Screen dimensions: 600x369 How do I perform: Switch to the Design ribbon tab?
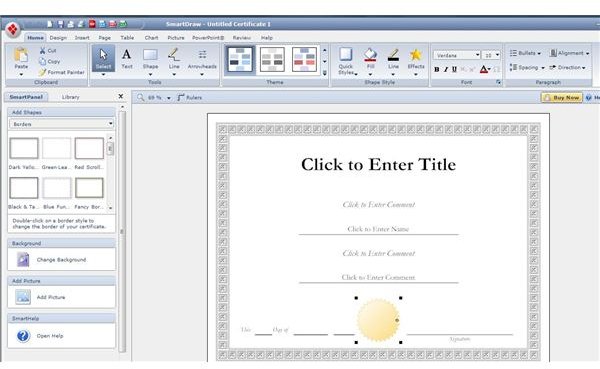pyautogui.click(x=58, y=38)
